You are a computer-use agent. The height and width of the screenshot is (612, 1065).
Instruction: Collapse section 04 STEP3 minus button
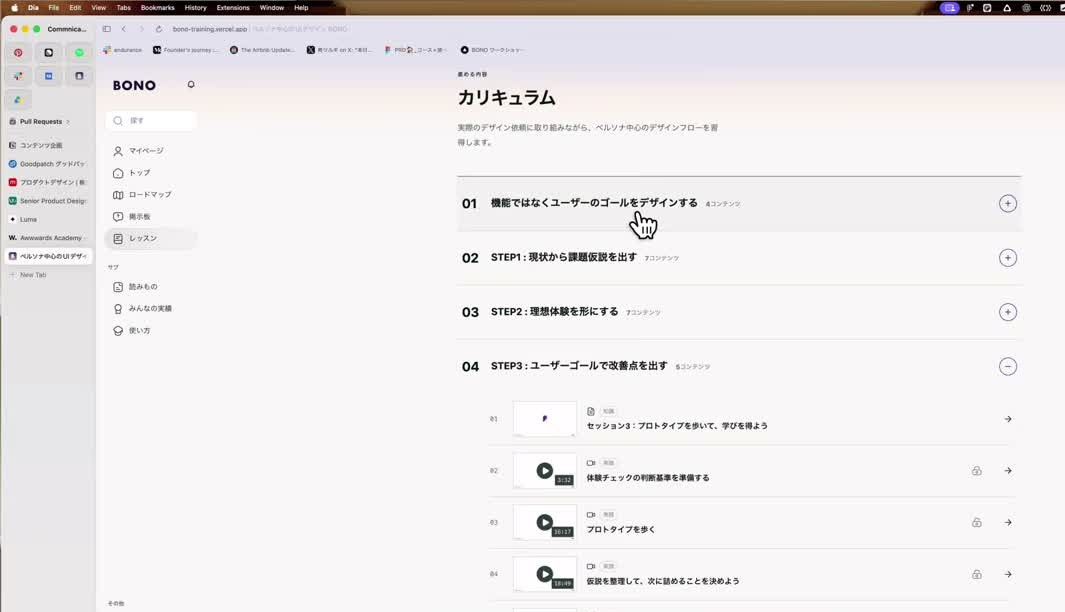click(1008, 366)
